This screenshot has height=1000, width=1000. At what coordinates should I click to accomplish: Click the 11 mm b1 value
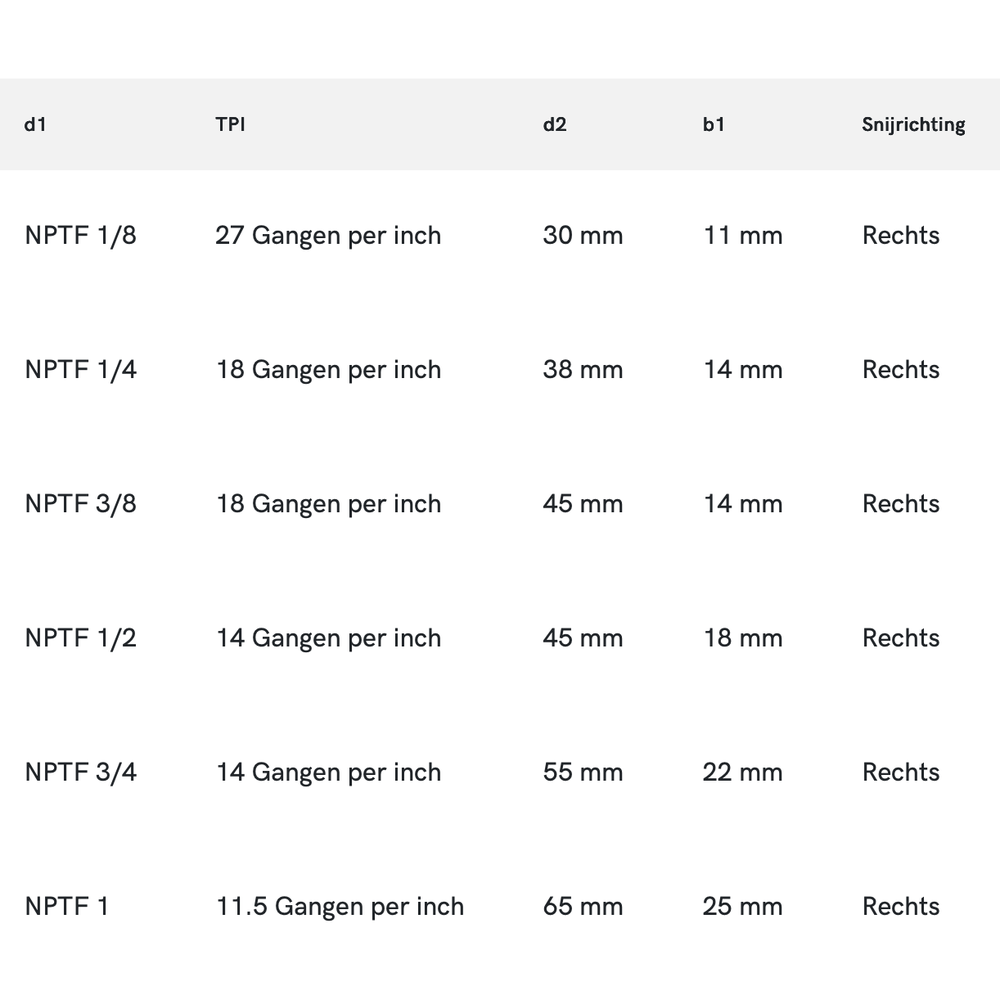click(742, 236)
